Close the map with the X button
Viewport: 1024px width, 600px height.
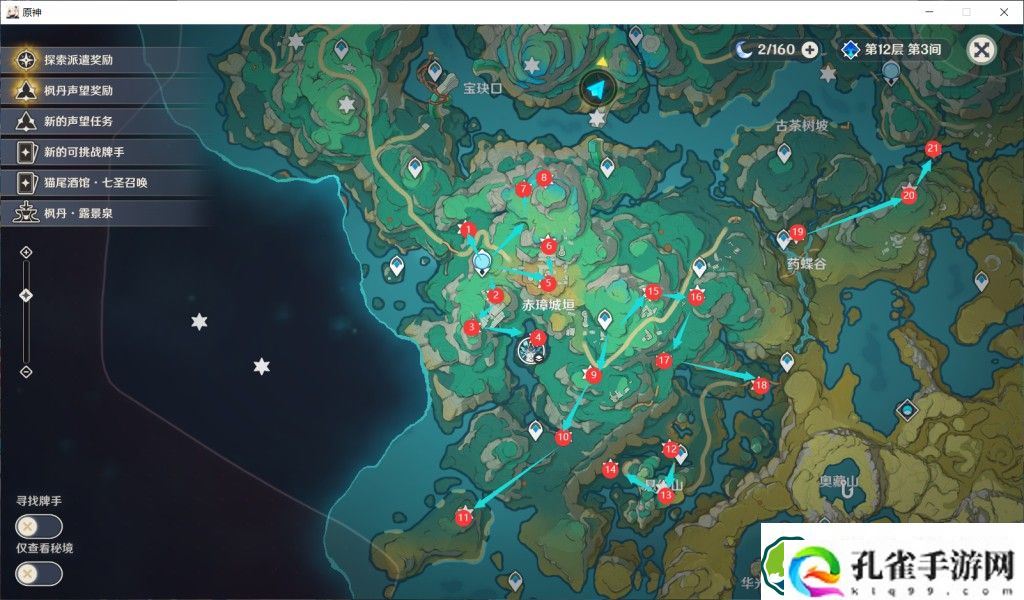point(981,50)
